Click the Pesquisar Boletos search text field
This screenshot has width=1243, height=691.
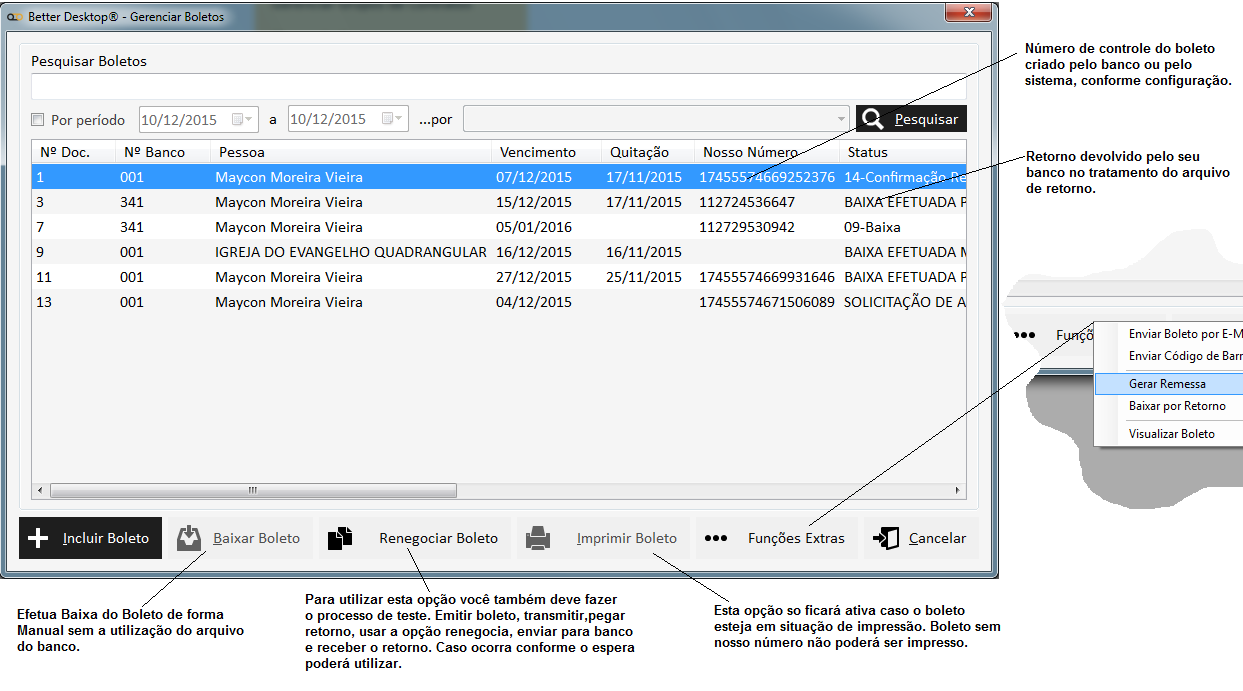click(x=496, y=87)
